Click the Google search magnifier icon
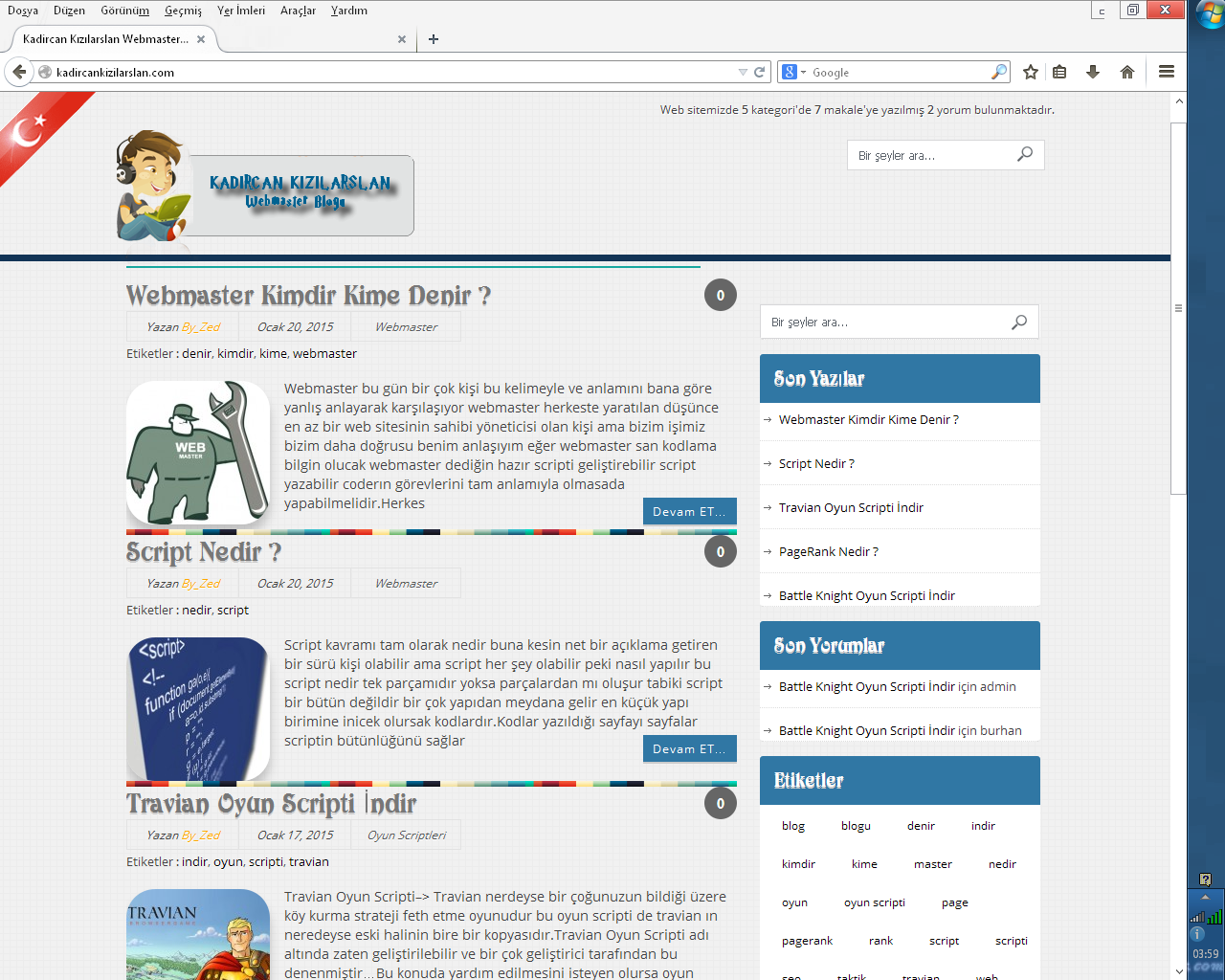The image size is (1225, 980). [999, 72]
